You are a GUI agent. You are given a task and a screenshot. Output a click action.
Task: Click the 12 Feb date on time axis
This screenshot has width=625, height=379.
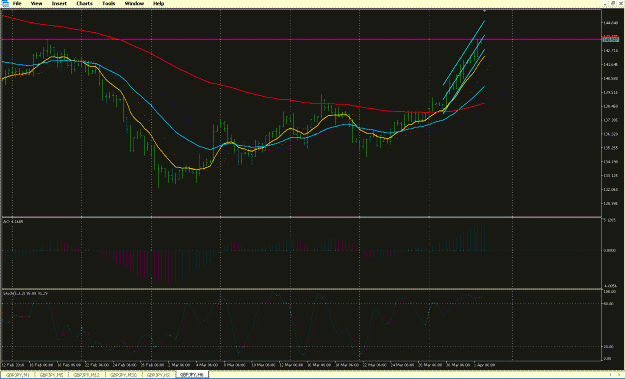[13, 365]
